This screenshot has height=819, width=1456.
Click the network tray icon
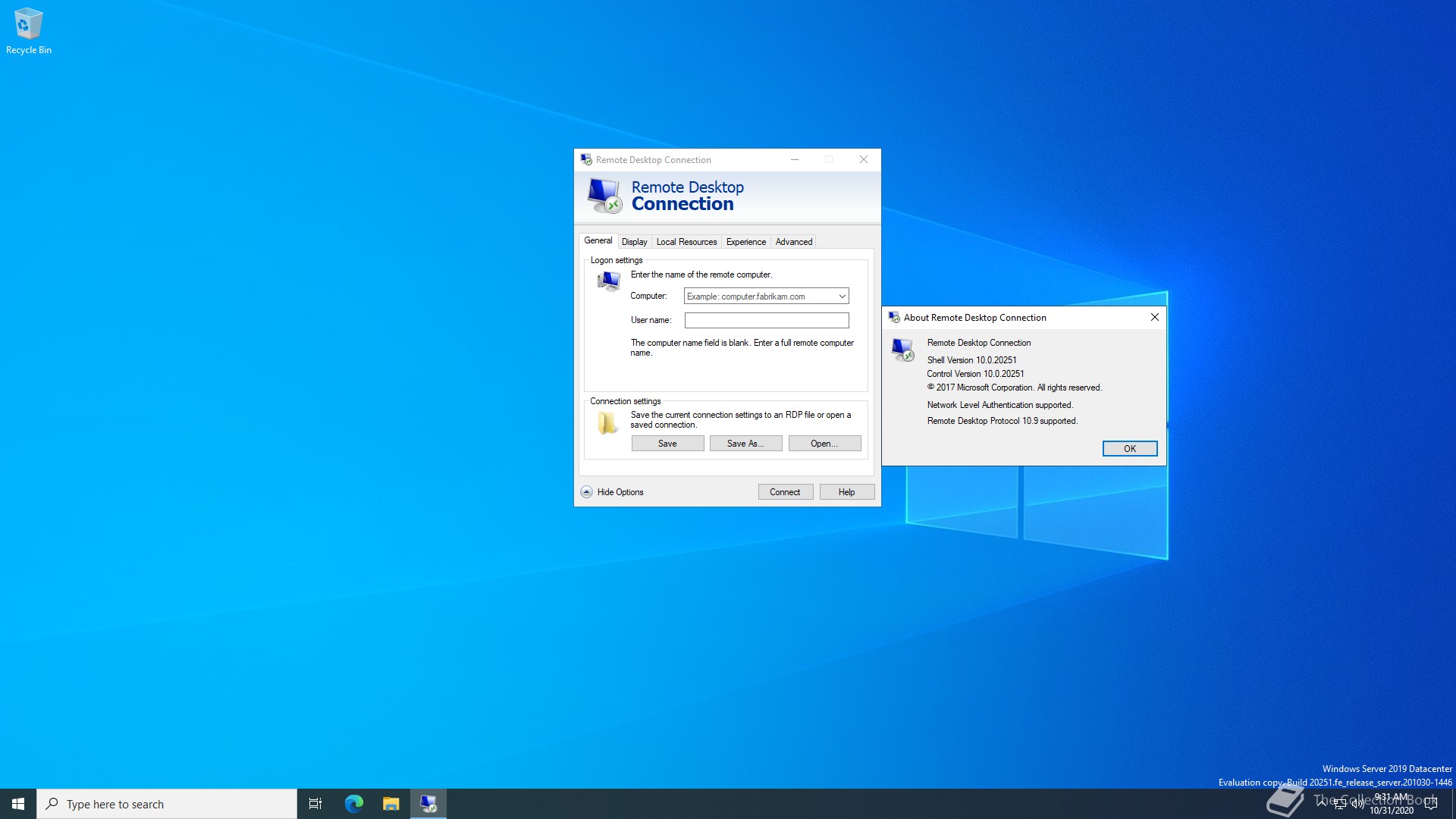click(x=1340, y=804)
